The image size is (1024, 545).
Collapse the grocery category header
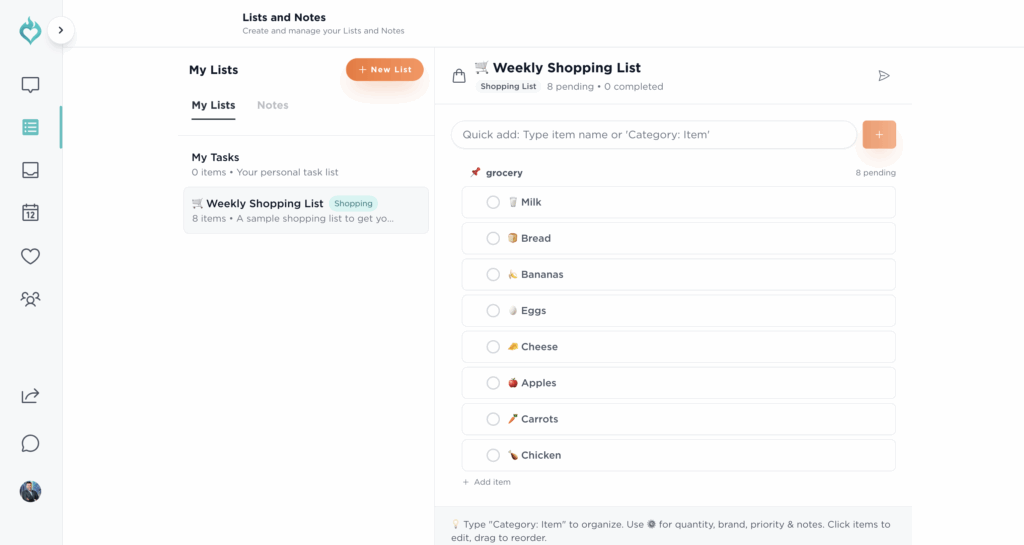pos(504,173)
